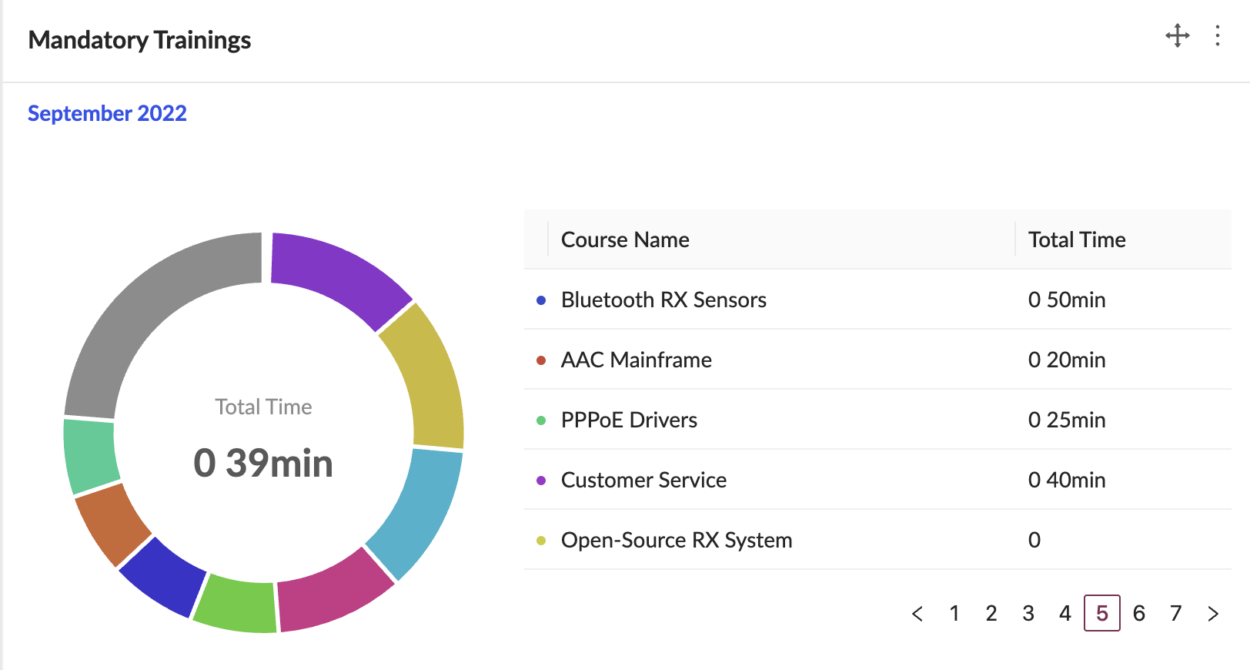
Task: Select page 1 in pagination
Action: [x=954, y=614]
